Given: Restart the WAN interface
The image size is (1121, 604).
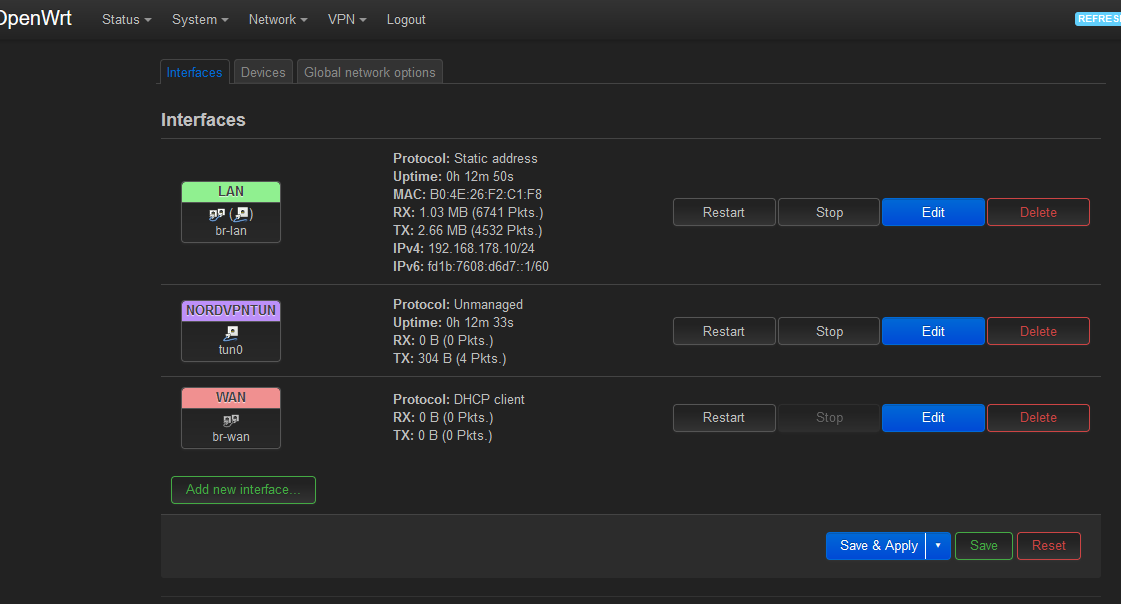Looking at the screenshot, I should (x=724, y=417).
